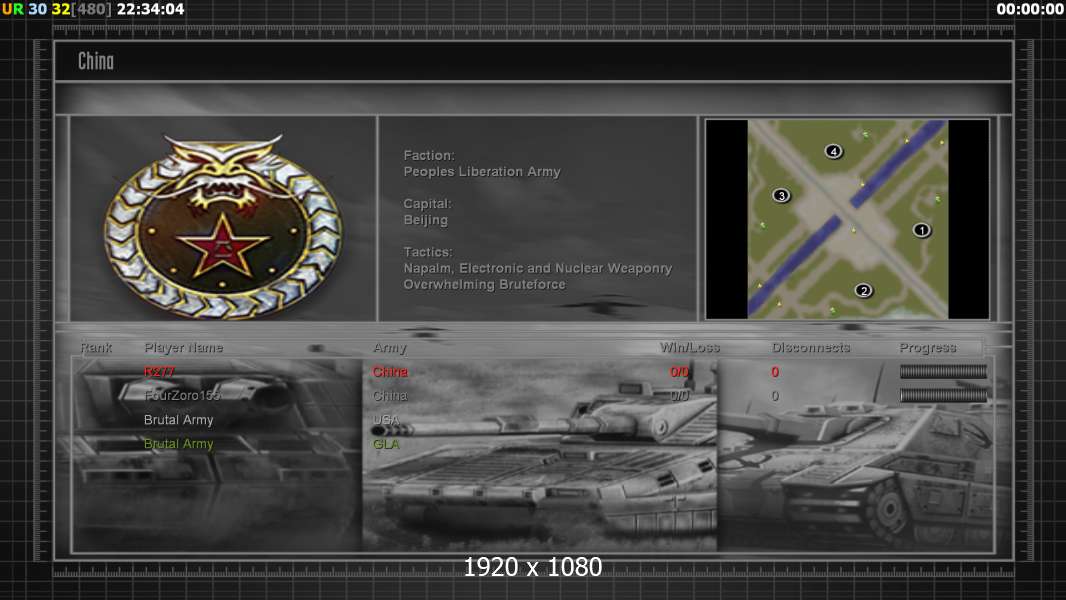The height and width of the screenshot is (600, 1066).
Task: Click the white Brutal Army player
Action: [179, 420]
